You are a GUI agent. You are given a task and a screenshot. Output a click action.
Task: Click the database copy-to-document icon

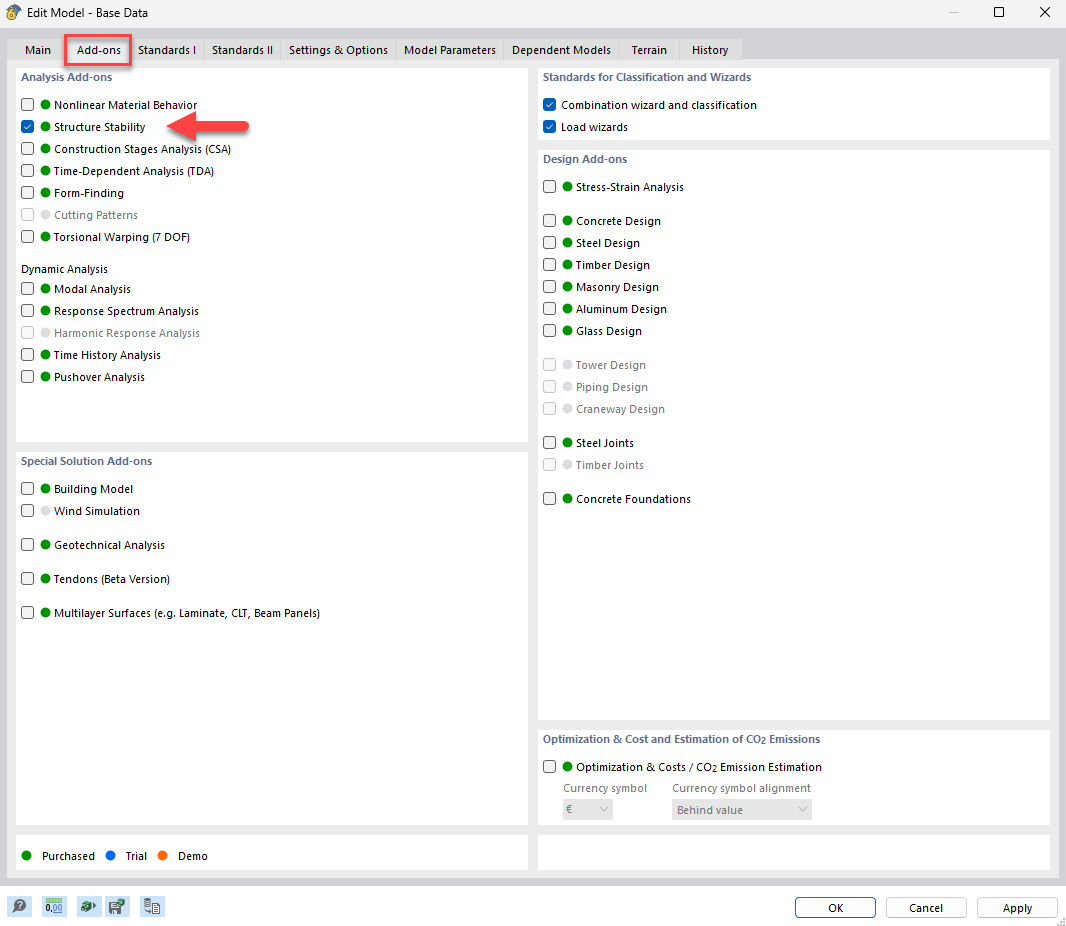[152, 906]
